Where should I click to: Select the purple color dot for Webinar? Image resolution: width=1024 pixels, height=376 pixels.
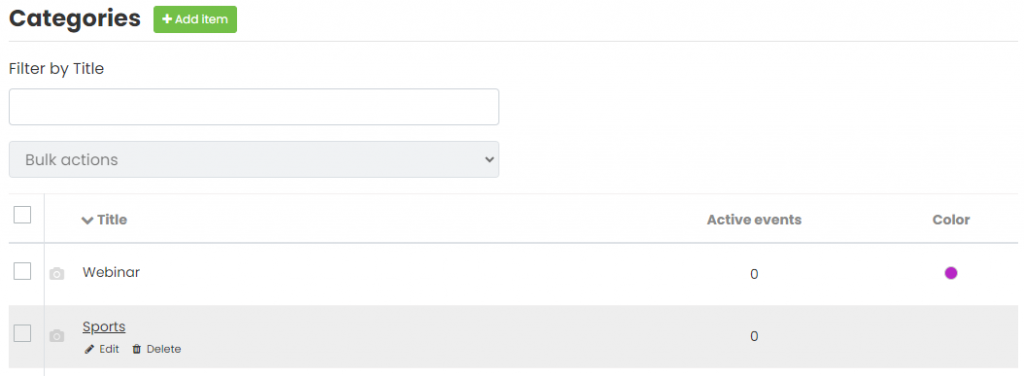pyautogui.click(x=951, y=273)
